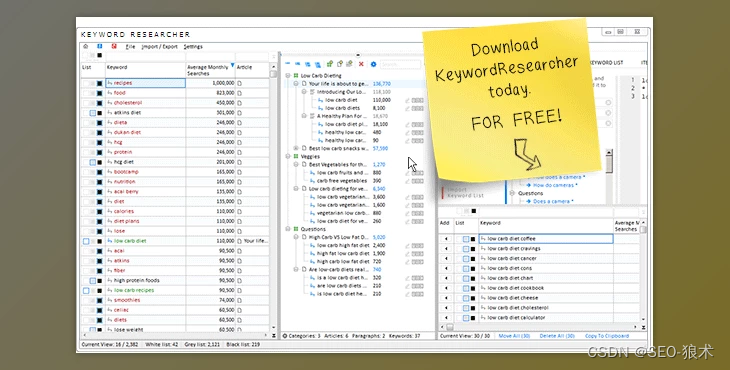The width and height of the screenshot is (730, 370).
Task: Select the dukan diet keyword
Action: (127, 133)
